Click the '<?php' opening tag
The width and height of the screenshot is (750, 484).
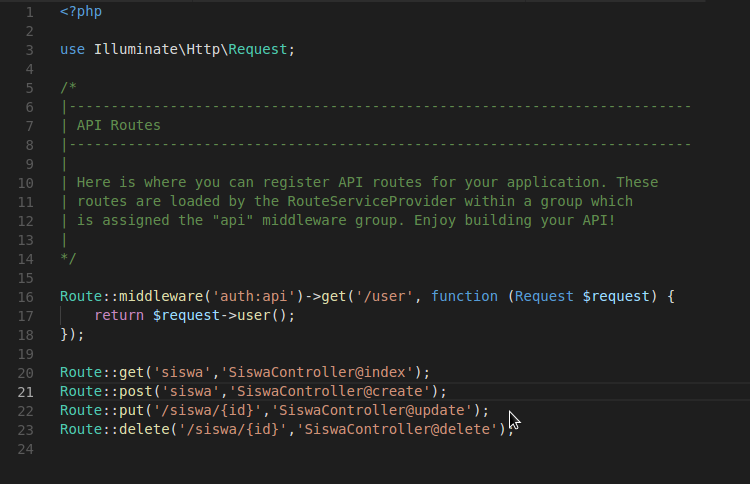coord(81,11)
